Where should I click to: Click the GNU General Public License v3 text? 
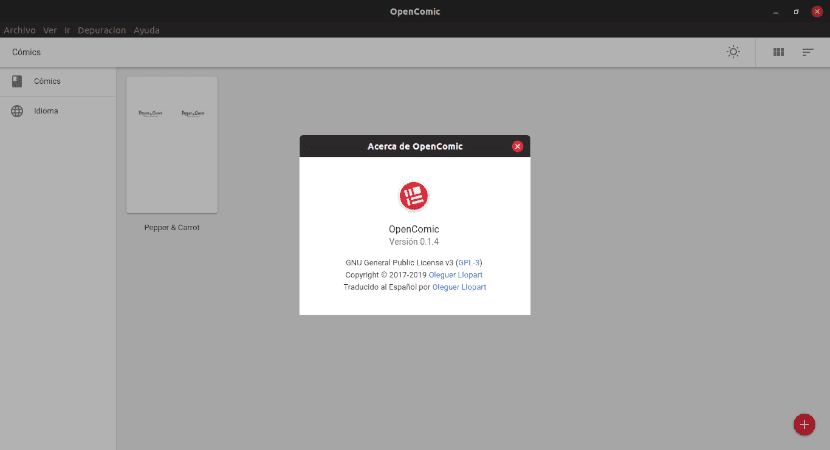click(399, 263)
